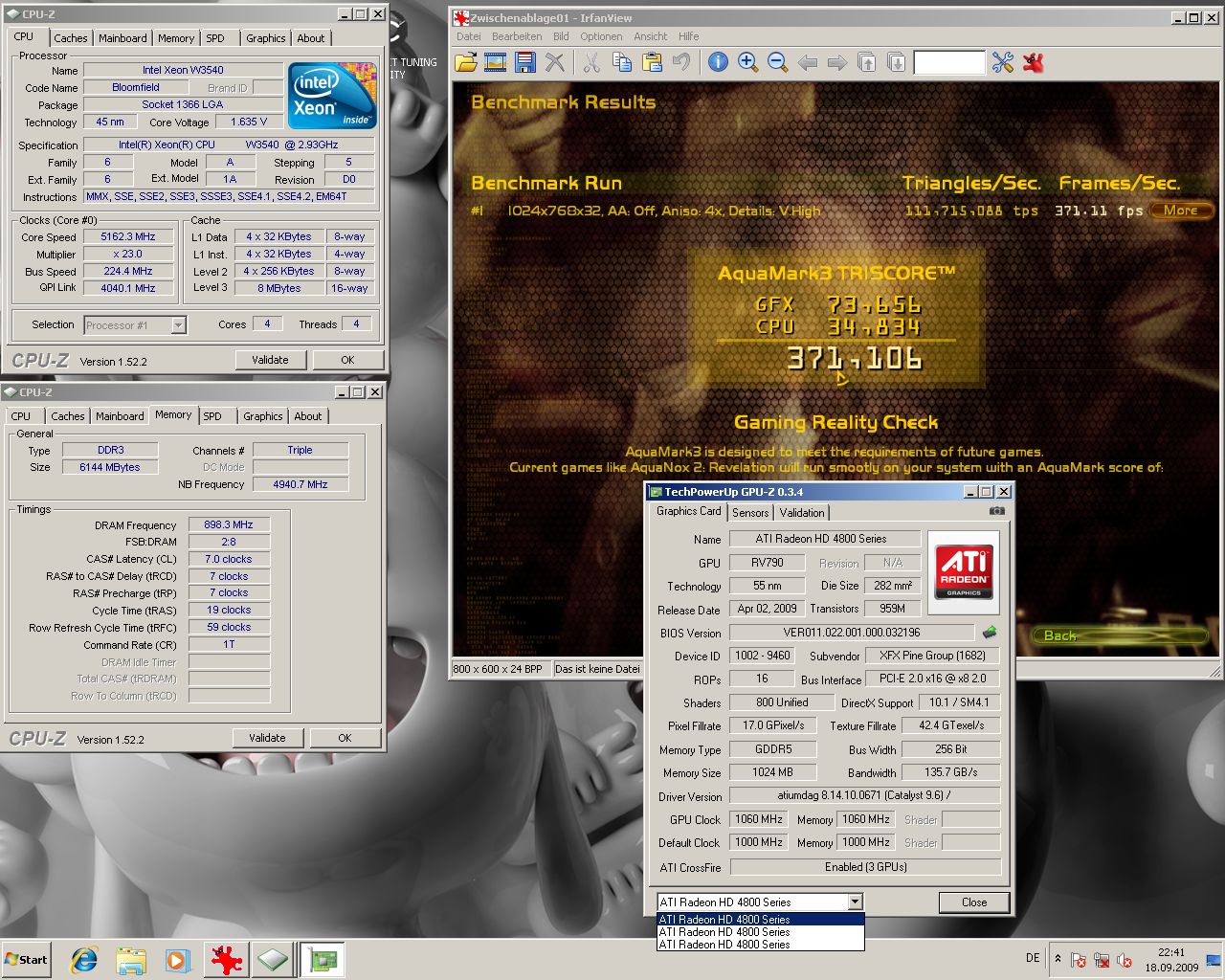
Task: Click the IrfanView Paste clipboard icon
Action: 652,63
